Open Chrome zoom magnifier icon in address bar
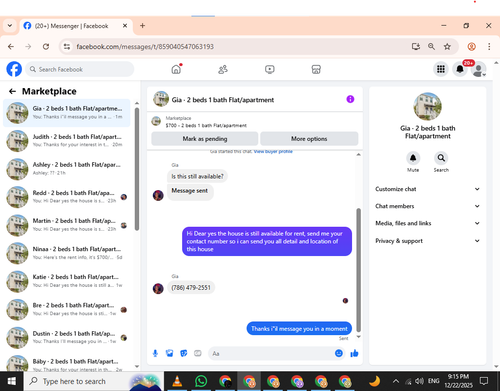 coord(431,46)
